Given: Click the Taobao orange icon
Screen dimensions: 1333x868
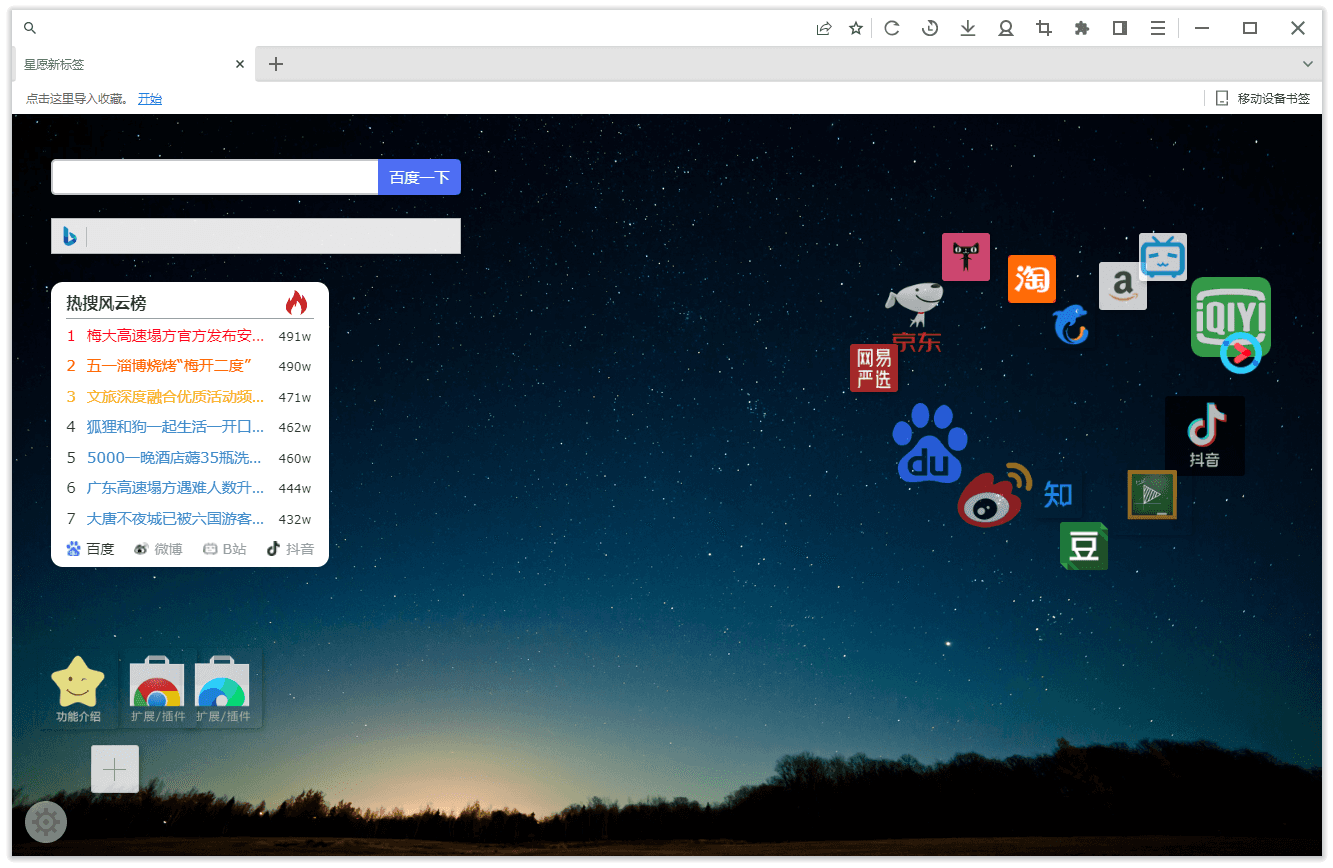Looking at the screenshot, I should click(1031, 279).
